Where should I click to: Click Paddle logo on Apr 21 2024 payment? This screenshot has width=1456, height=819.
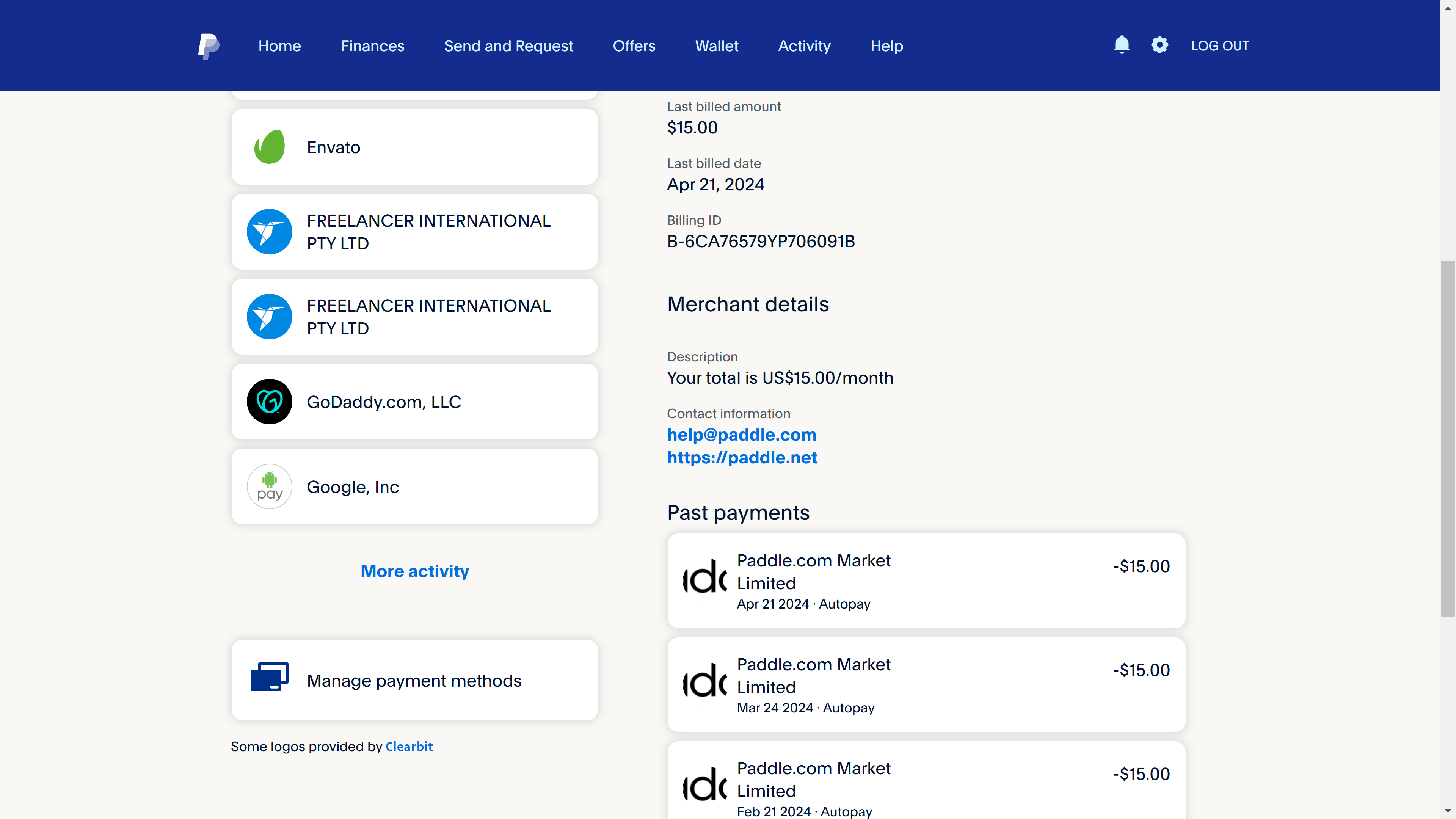pyautogui.click(x=705, y=576)
